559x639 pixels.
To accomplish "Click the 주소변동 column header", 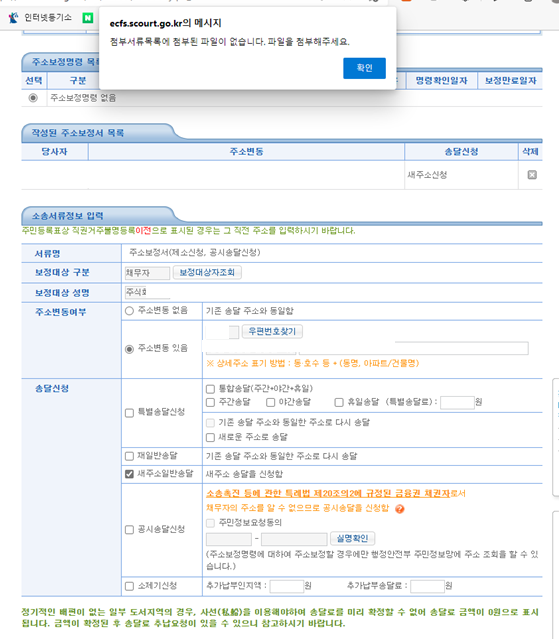I will click(x=246, y=152).
